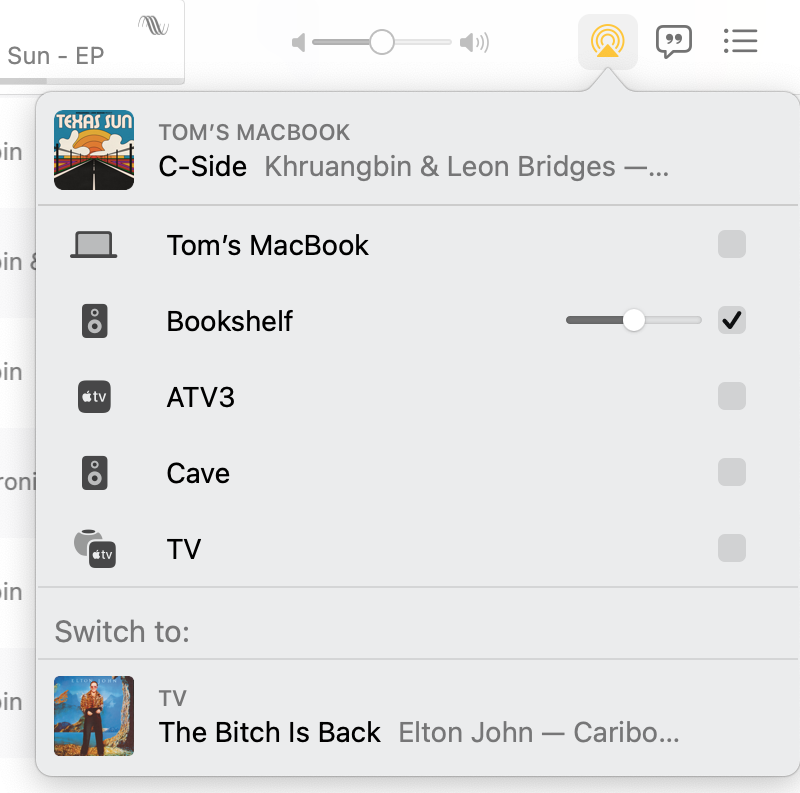
Task: Open the lyrics speech bubble icon
Action: pyautogui.click(x=673, y=42)
